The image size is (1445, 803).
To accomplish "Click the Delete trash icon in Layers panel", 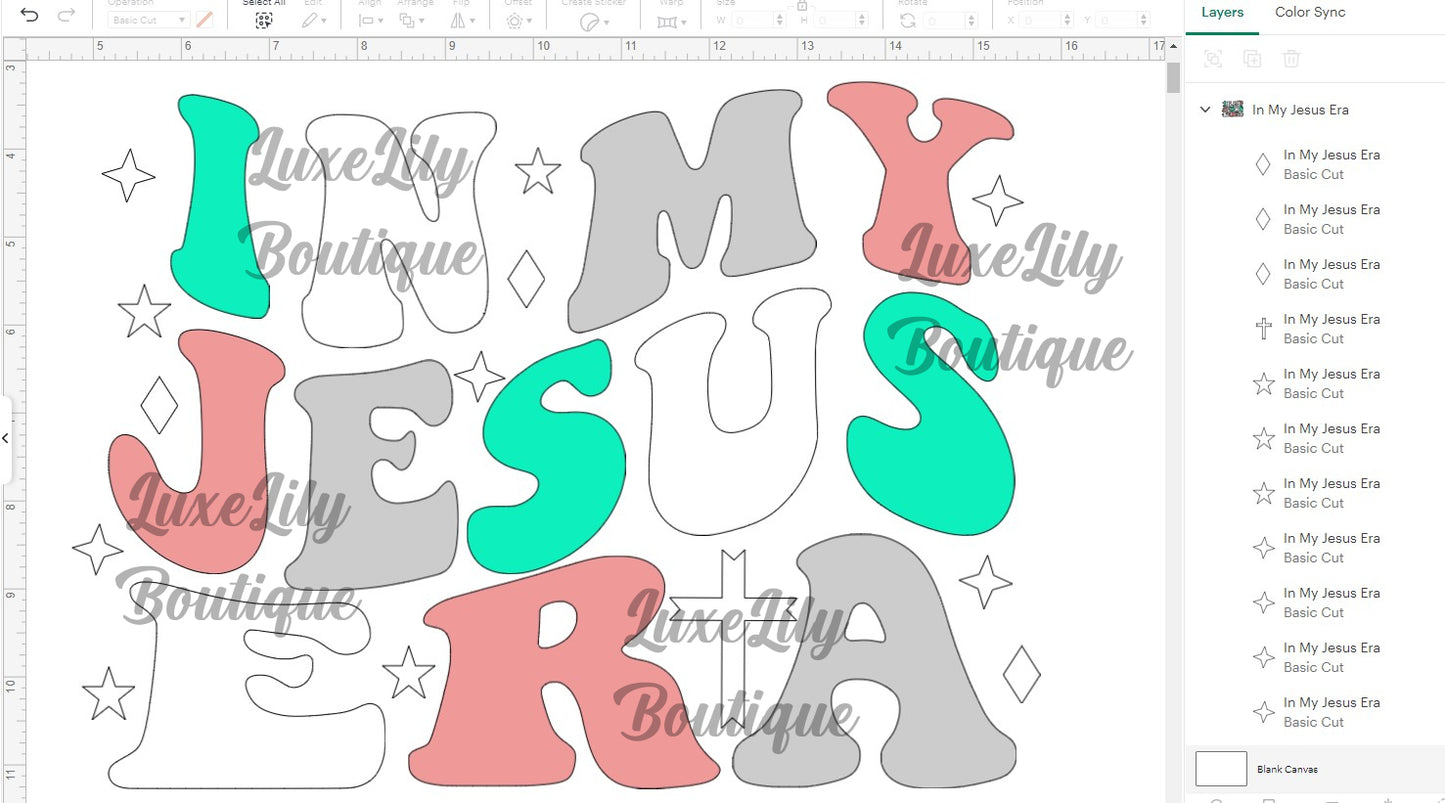I will pyautogui.click(x=1291, y=59).
